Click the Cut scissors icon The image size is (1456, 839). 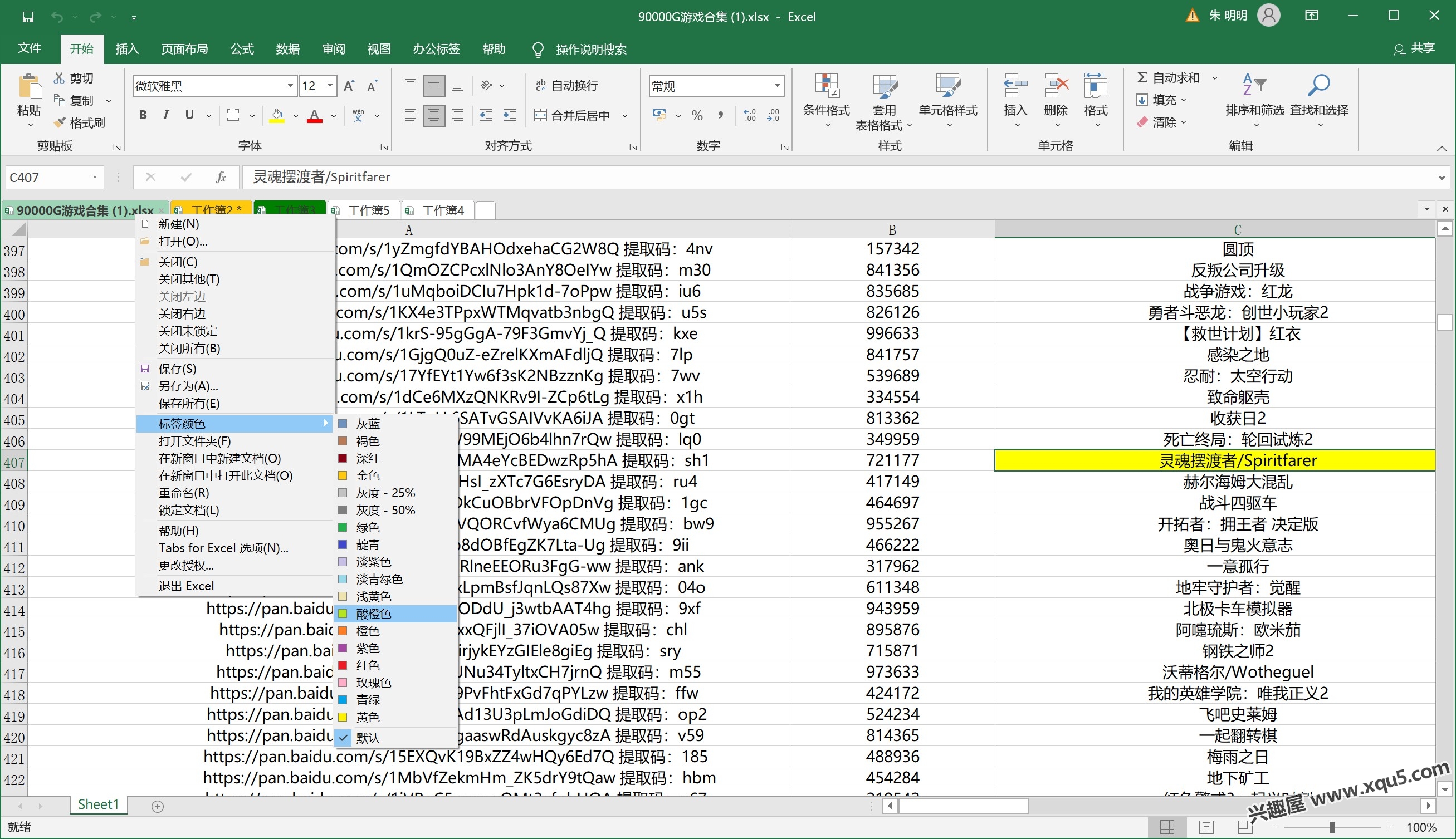pyautogui.click(x=59, y=78)
